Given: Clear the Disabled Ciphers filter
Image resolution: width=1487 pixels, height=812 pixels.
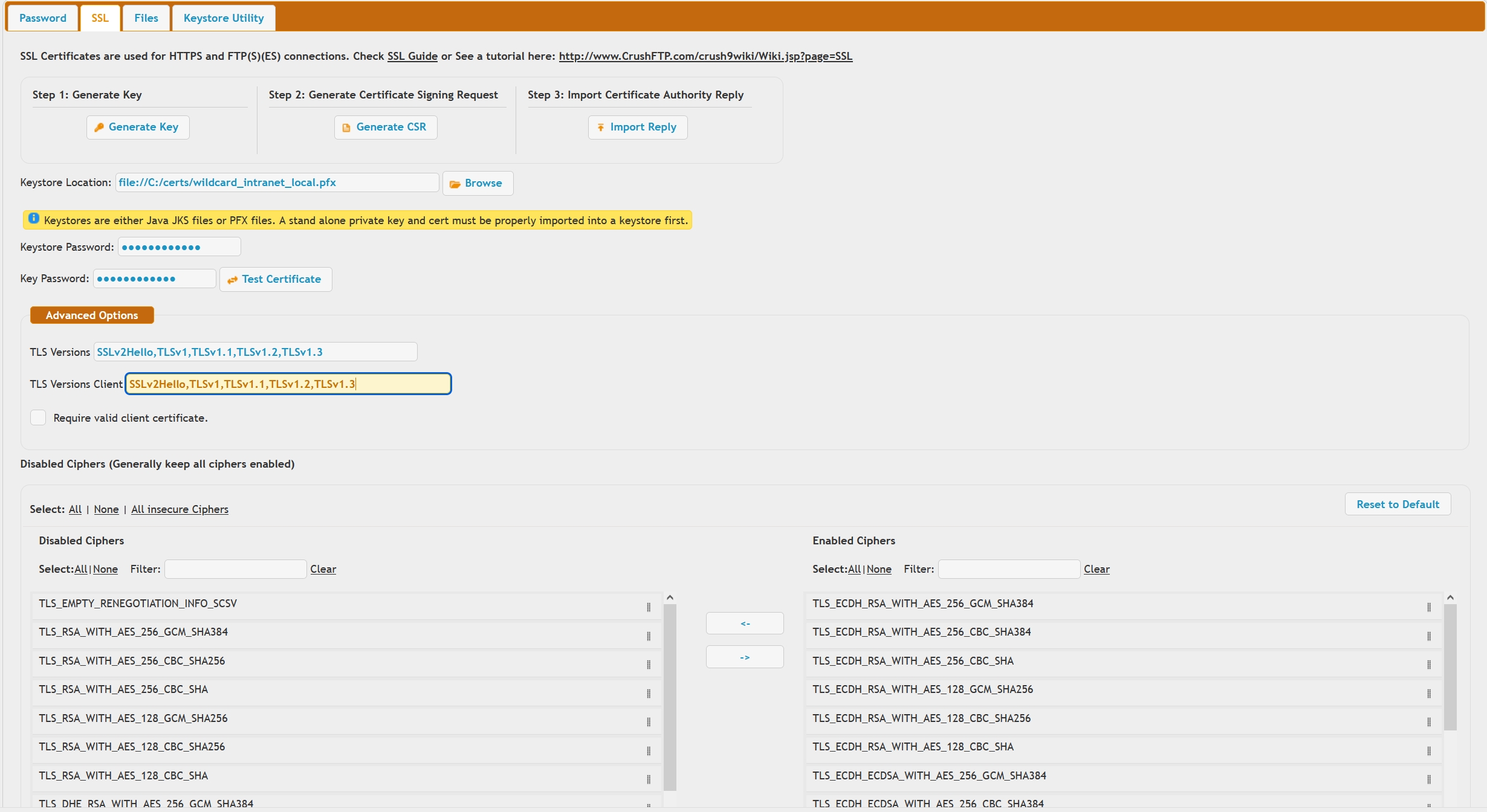Looking at the screenshot, I should 323,569.
